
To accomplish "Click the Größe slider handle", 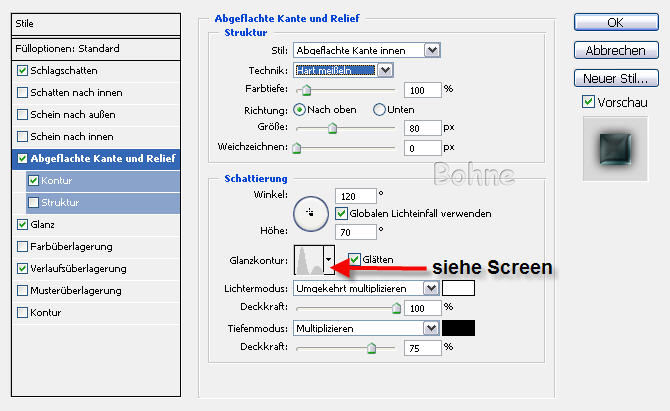I will [332, 128].
